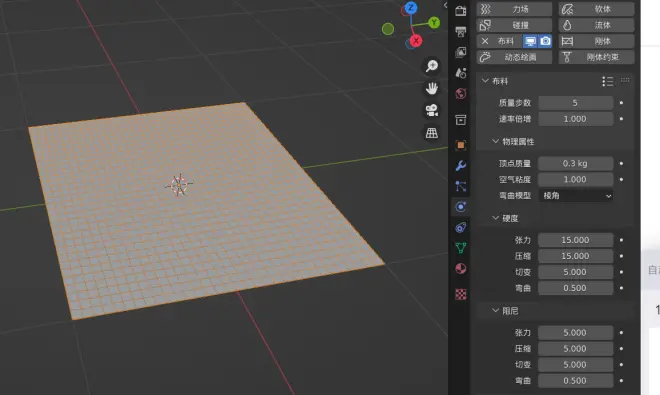Viewport: 660px width, 395px height.
Task: Open the Particles properties tab icon
Action: coord(460,186)
